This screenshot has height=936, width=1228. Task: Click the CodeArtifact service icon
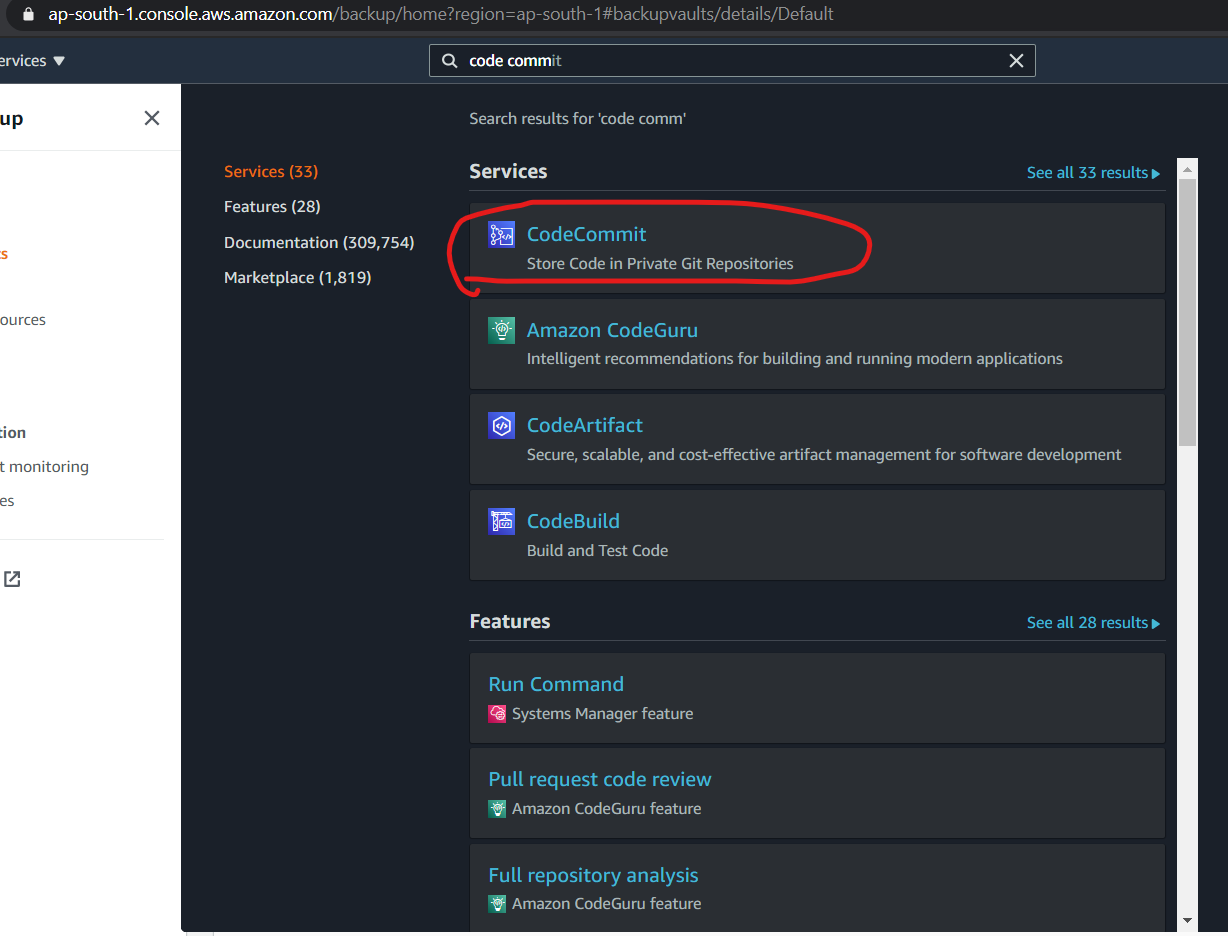tap(501, 426)
